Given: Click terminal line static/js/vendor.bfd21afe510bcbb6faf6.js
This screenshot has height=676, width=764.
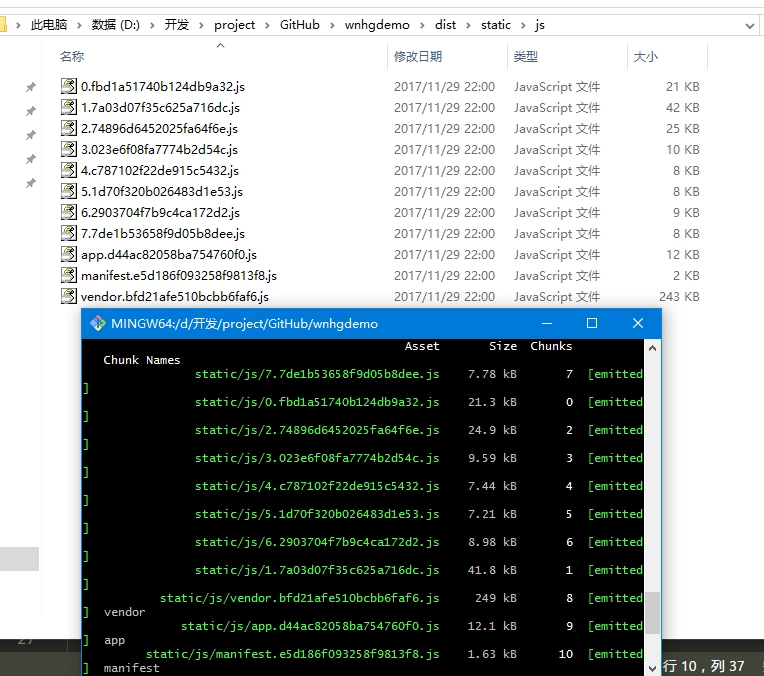Looking at the screenshot, I should [x=300, y=598].
